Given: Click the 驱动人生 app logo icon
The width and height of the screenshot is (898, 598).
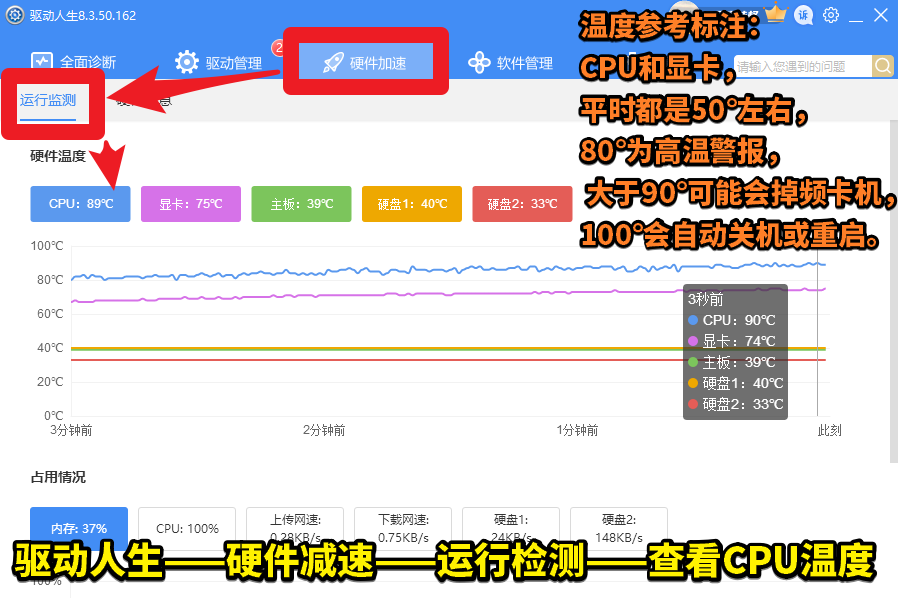Looking at the screenshot, I should coord(14,15).
